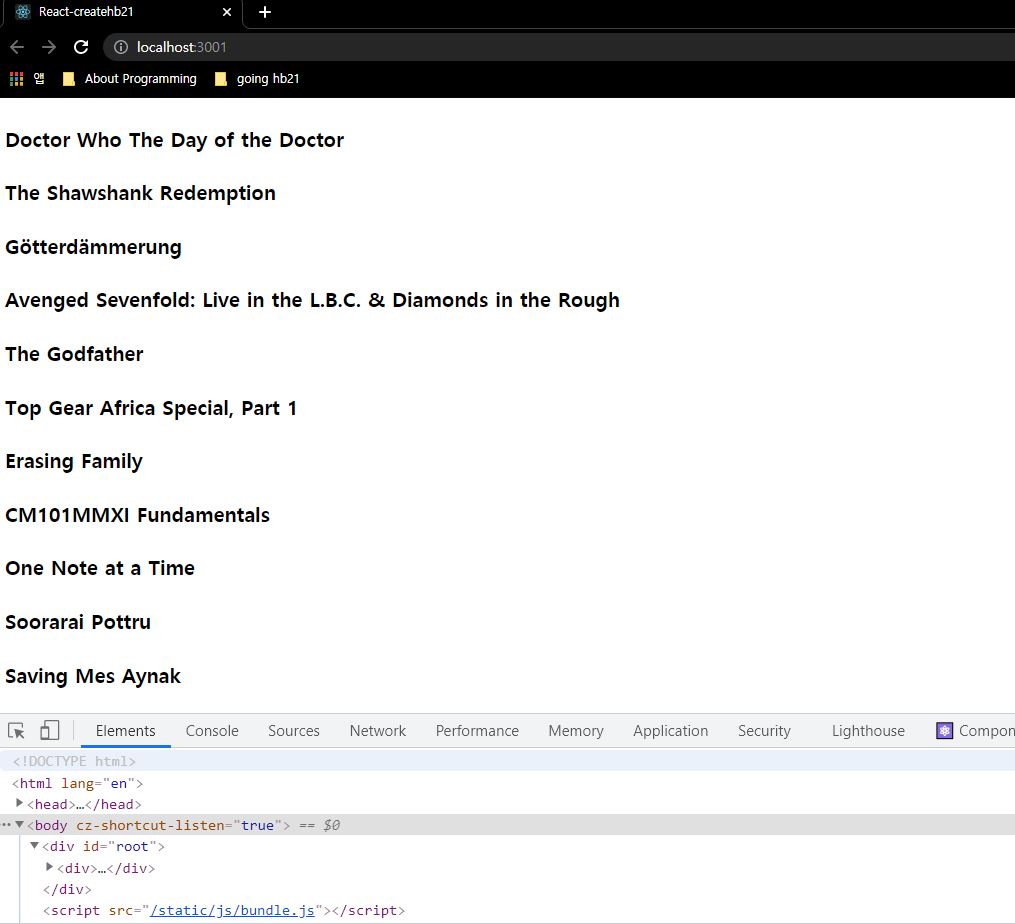This screenshot has width=1015, height=924.
Task: Open the Network panel
Action: tap(377, 731)
